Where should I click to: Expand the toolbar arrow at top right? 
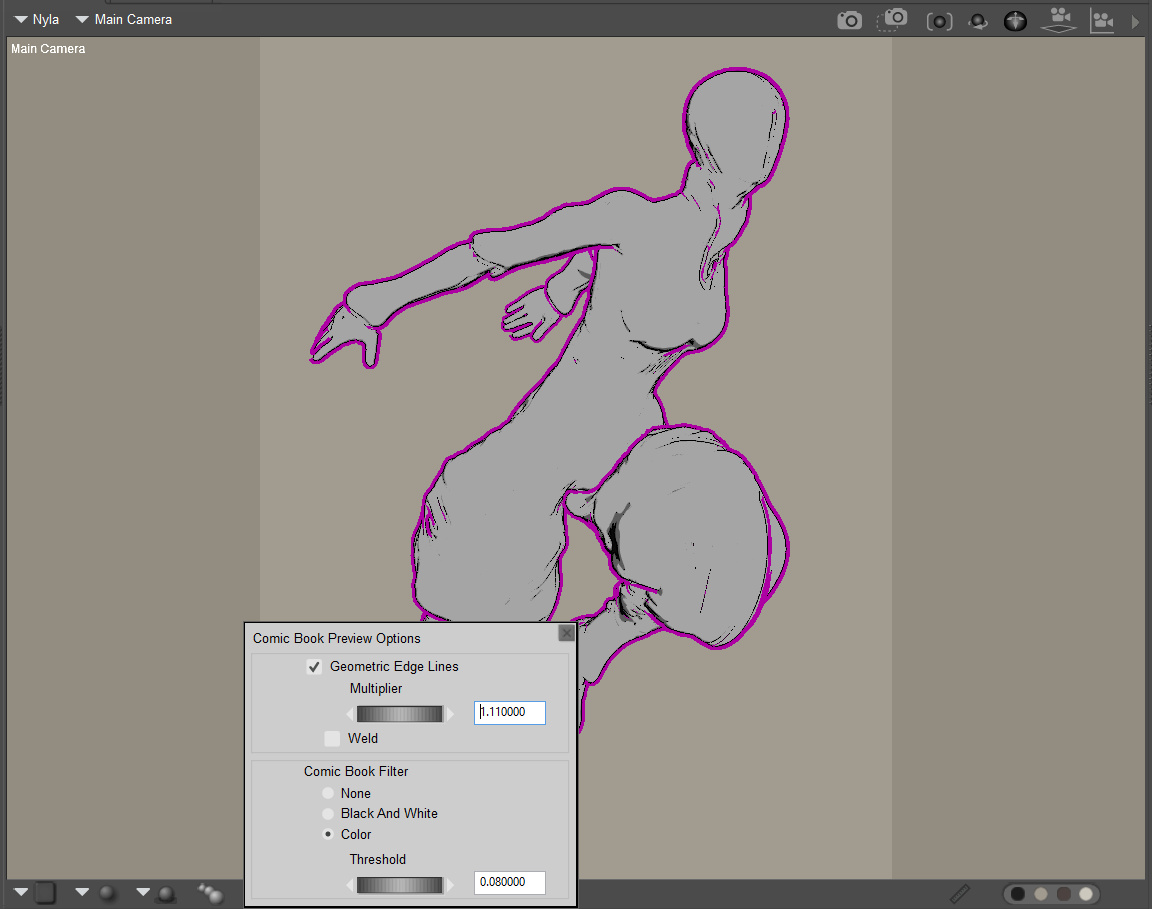pos(1135,21)
